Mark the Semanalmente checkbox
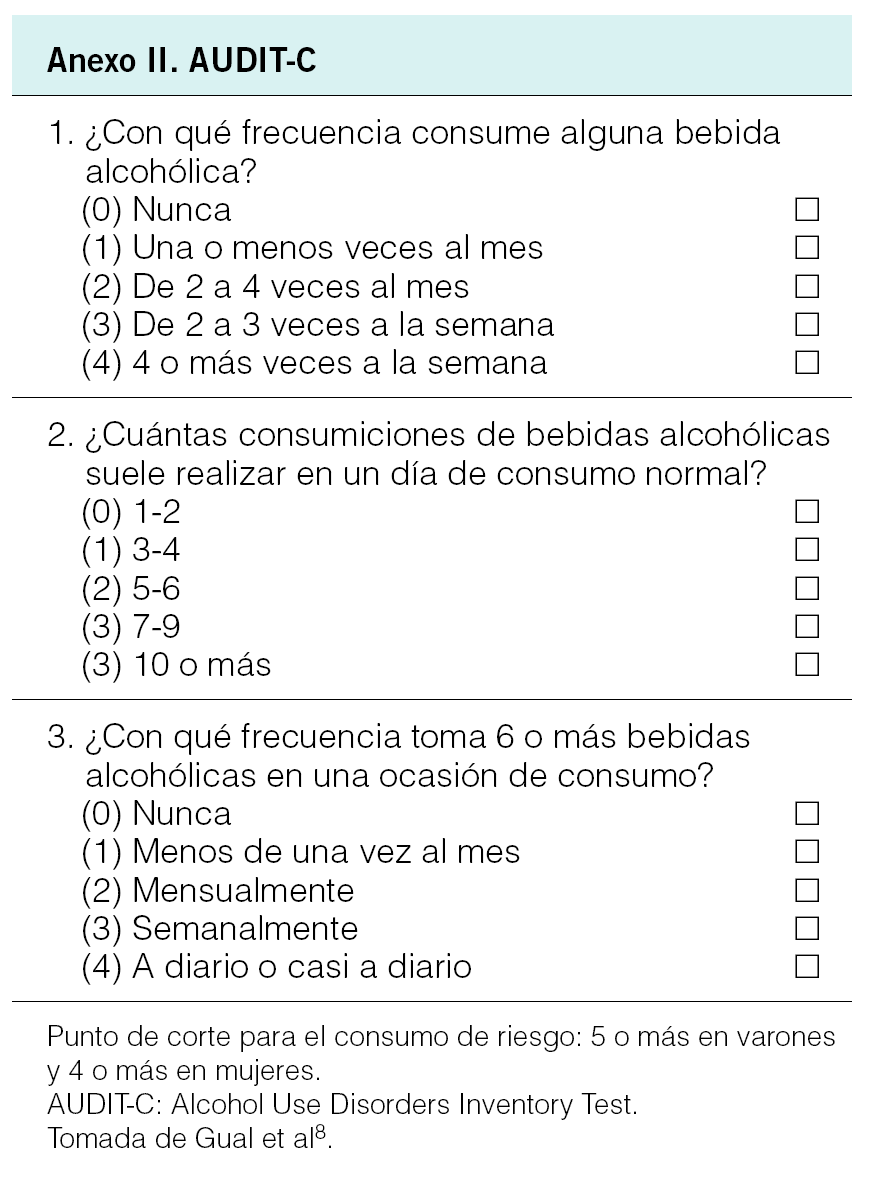Screen dimensions: 875x1178 (x=807, y=929)
